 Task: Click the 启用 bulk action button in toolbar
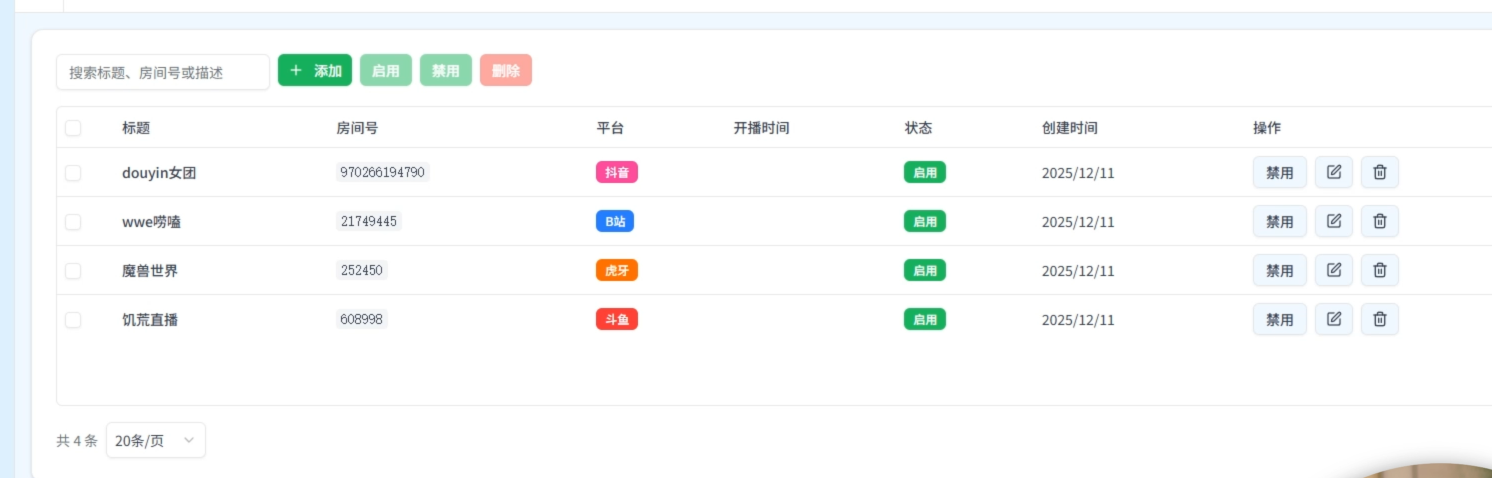385,71
